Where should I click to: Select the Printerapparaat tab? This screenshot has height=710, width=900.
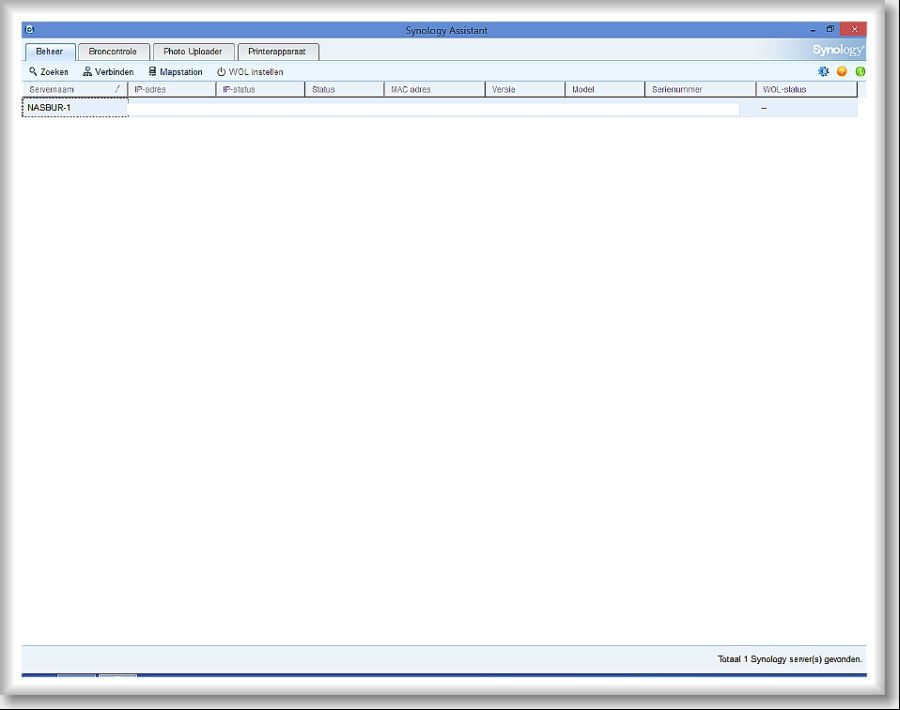pos(277,52)
